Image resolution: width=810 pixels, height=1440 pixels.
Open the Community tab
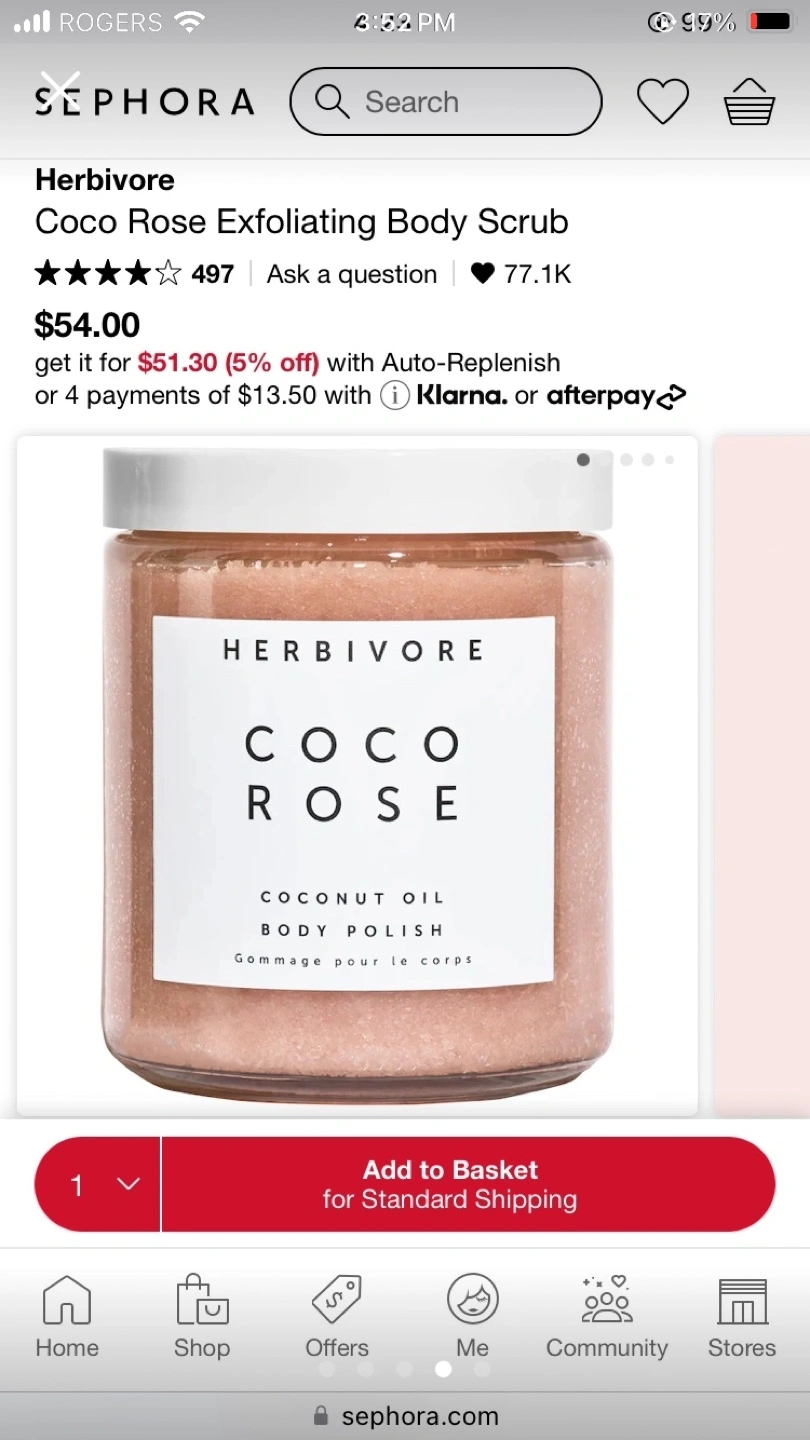[x=607, y=1317]
